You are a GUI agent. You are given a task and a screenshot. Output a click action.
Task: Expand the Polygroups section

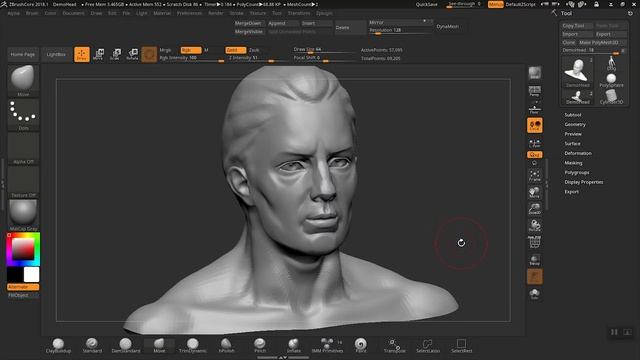click(x=577, y=172)
